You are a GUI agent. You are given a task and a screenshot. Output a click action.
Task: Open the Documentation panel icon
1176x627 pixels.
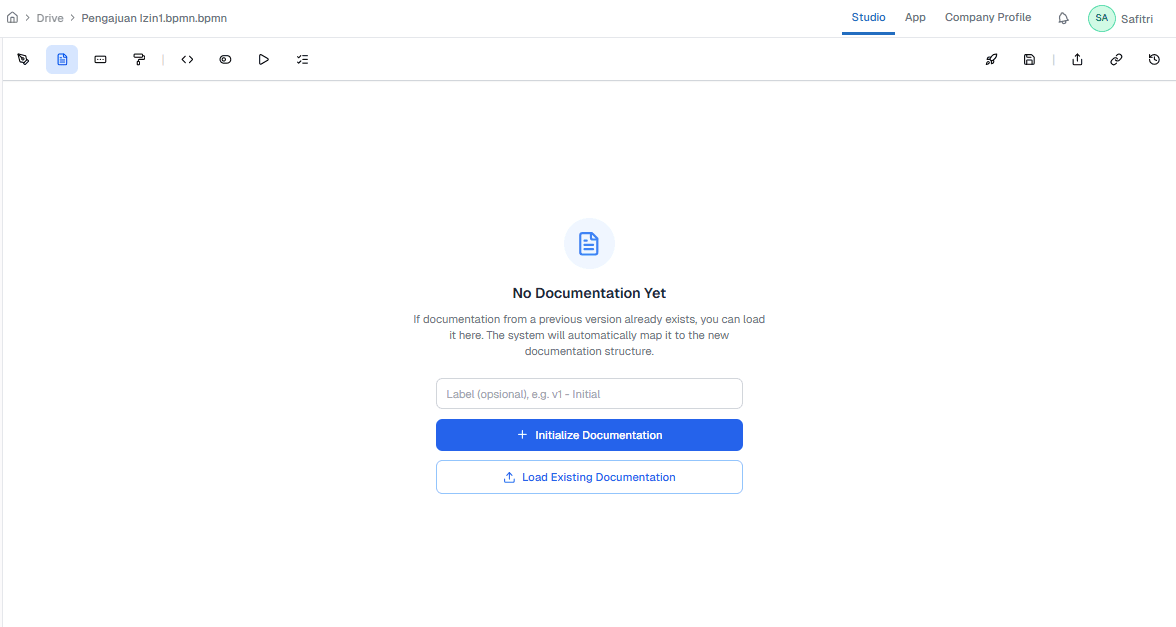[61, 59]
